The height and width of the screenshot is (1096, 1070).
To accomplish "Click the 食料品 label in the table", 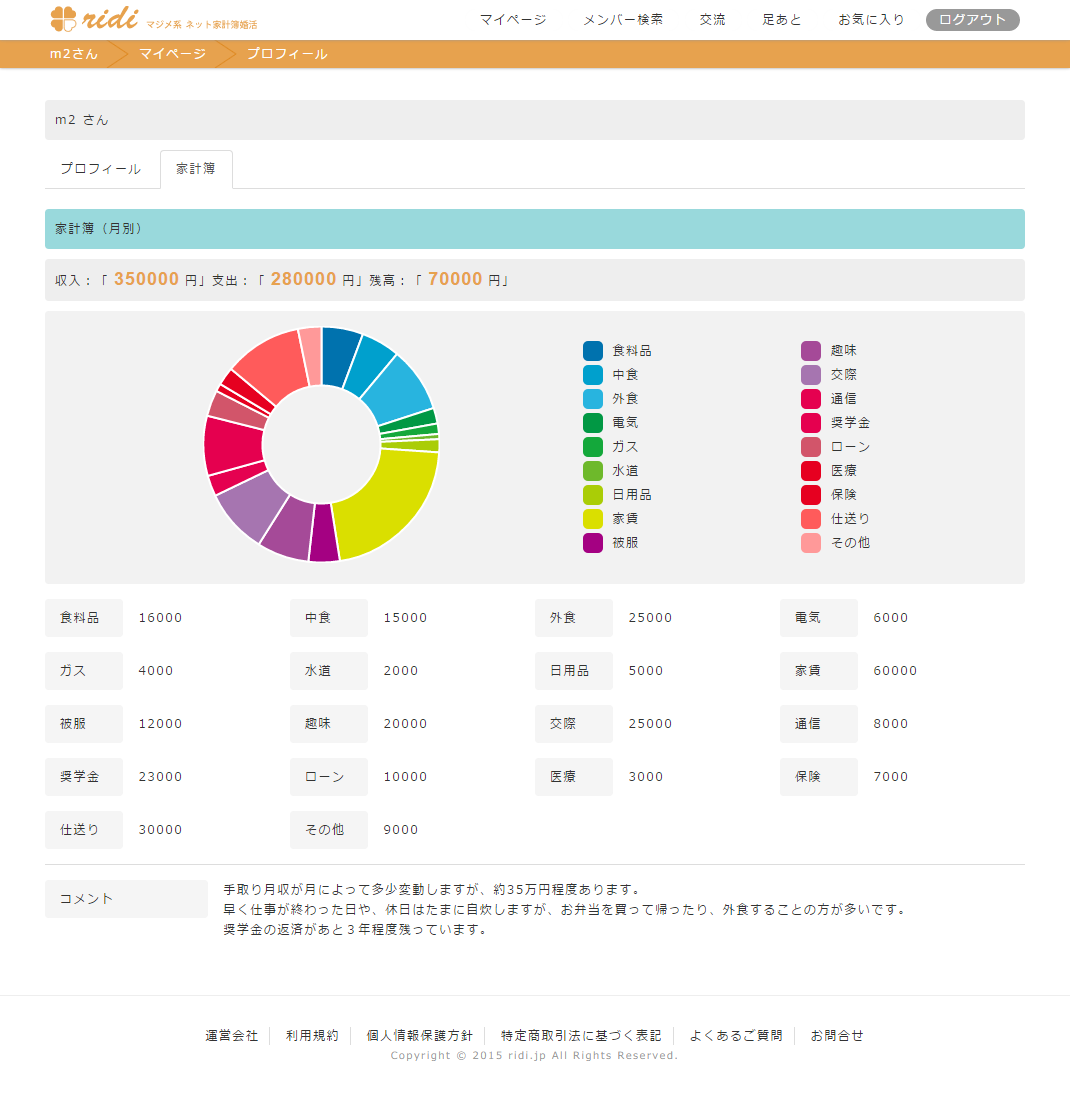I will coord(84,618).
